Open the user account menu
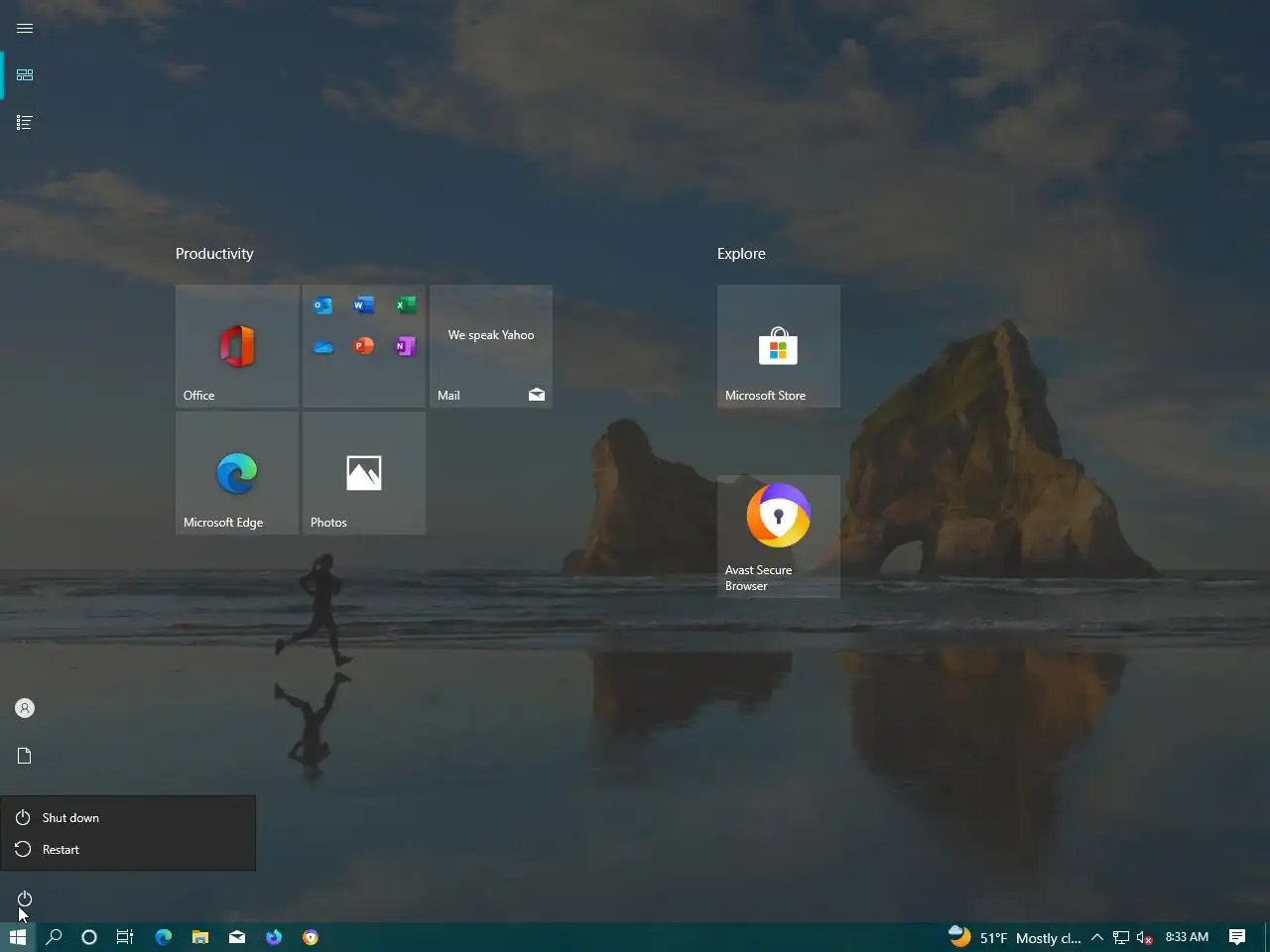Screen dimensions: 1270x952 pyautogui.click(x=25, y=708)
